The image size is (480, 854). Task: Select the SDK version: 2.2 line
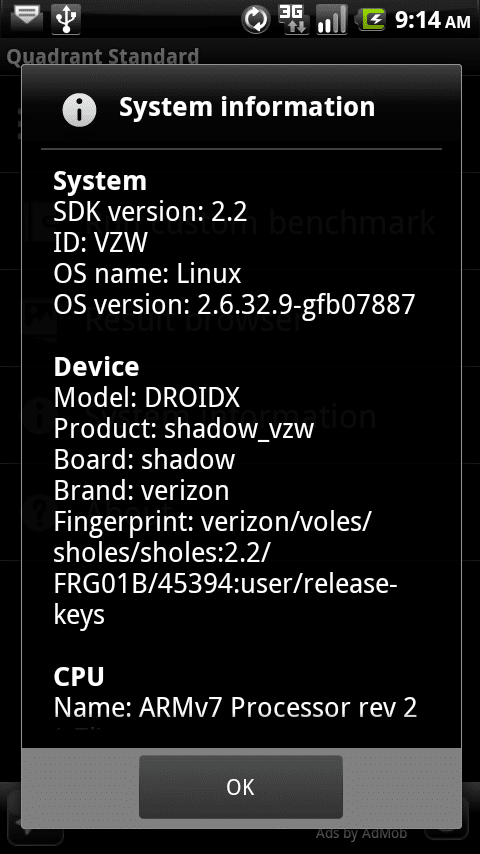pos(150,211)
